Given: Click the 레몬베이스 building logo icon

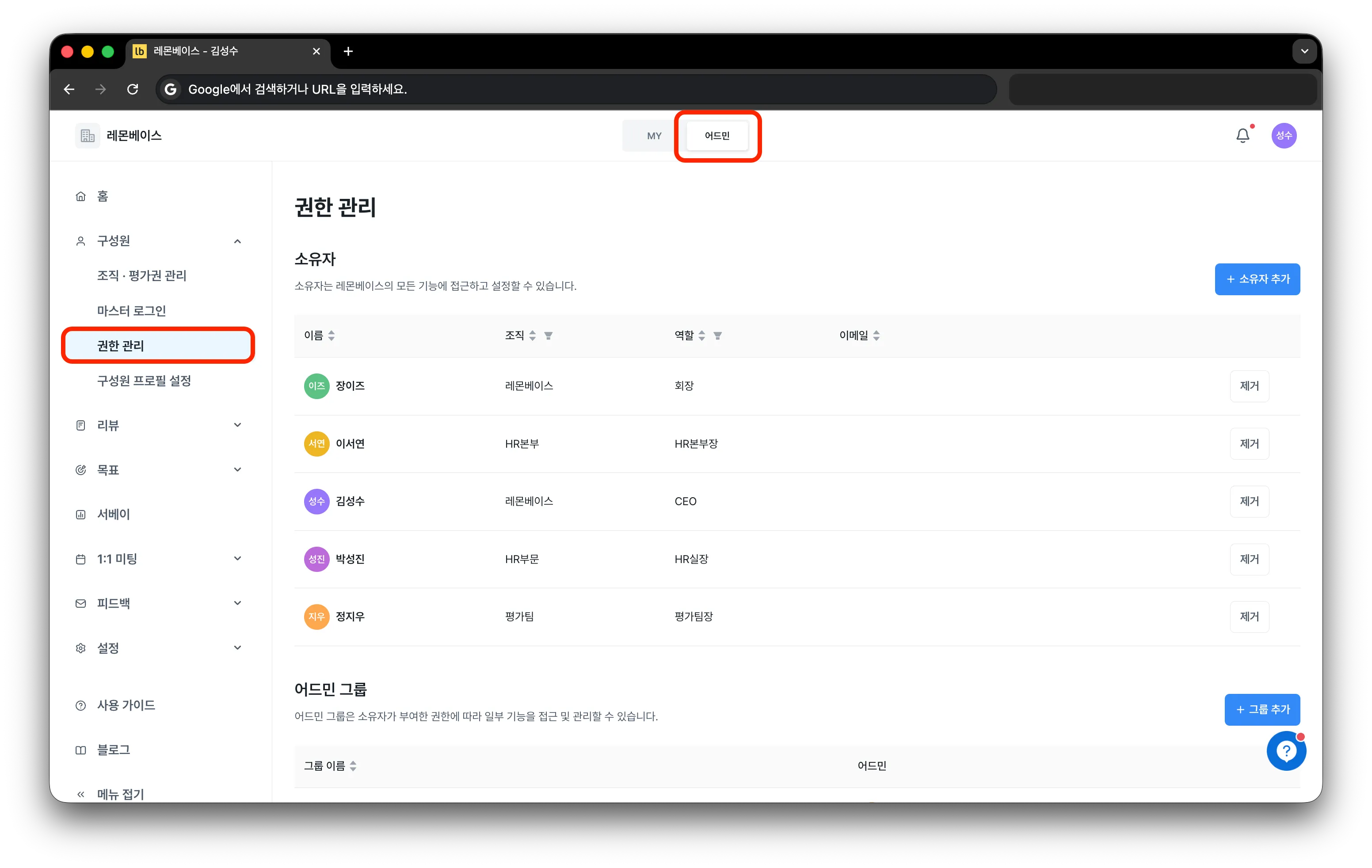Looking at the screenshot, I should click(88, 136).
